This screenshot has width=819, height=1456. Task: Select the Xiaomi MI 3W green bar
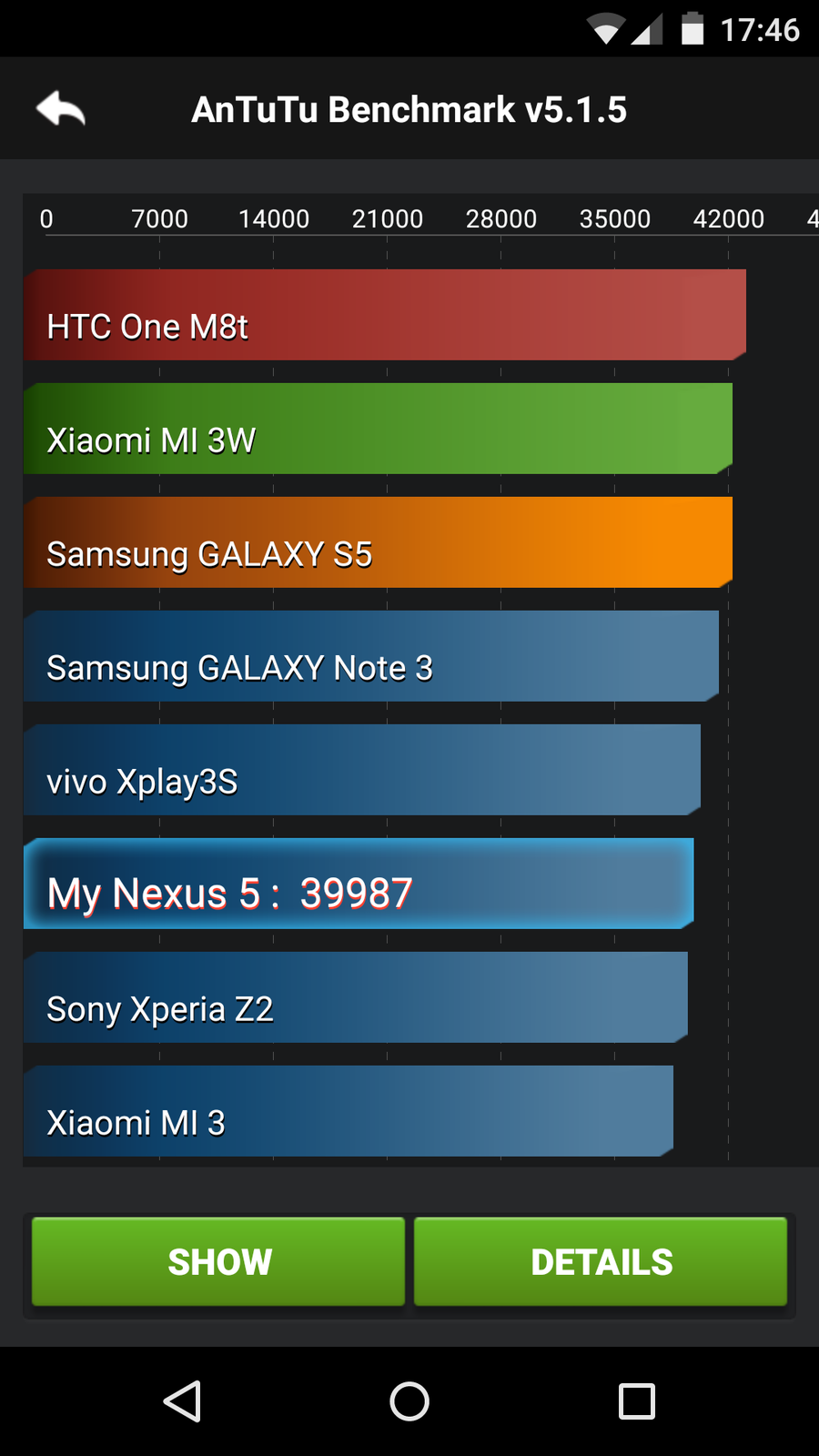tap(378, 429)
